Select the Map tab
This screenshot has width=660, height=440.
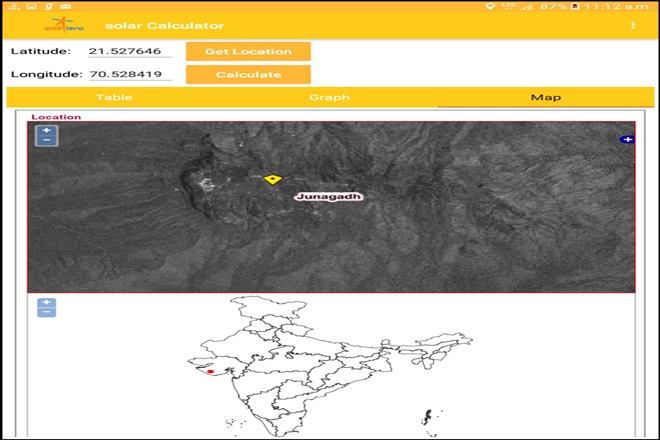(x=545, y=97)
